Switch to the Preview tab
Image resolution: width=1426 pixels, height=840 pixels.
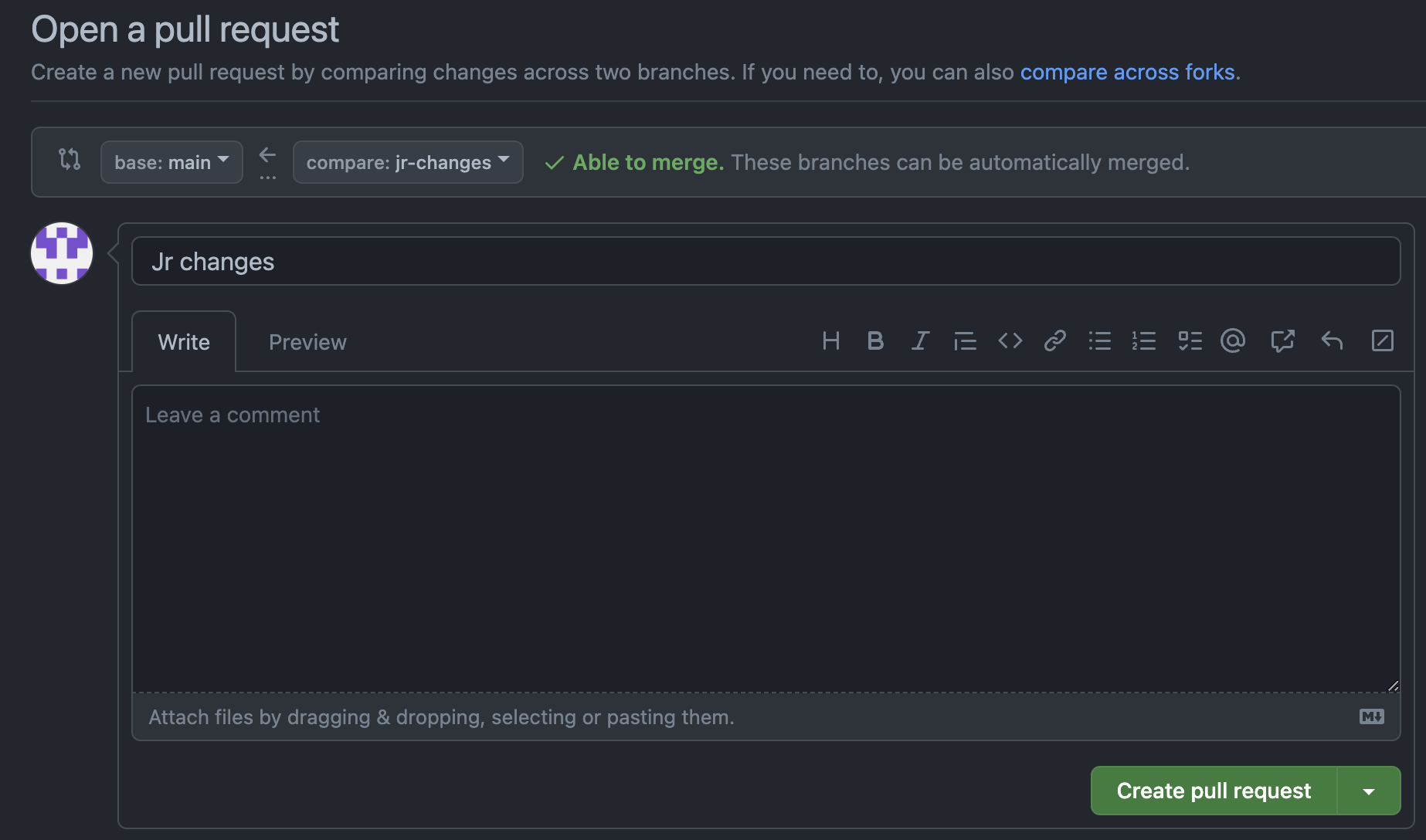pyautogui.click(x=307, y=342)
